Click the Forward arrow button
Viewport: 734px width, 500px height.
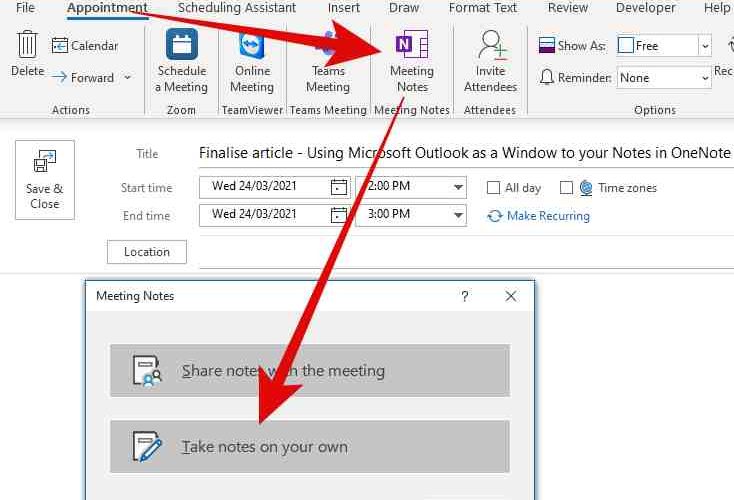[x=83, y=78]
